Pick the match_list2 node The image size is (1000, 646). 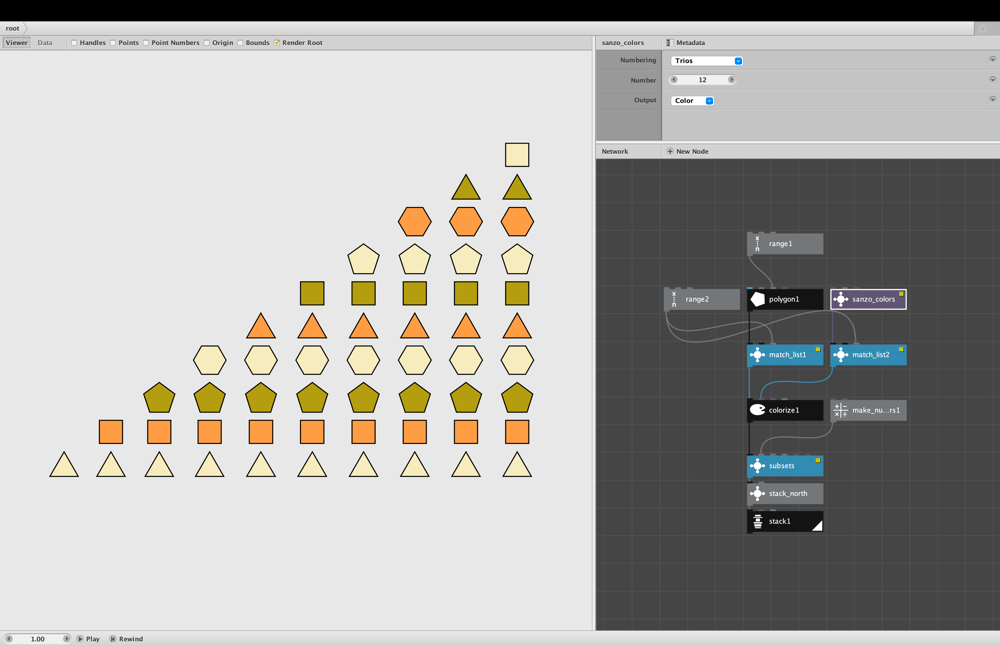868,355
